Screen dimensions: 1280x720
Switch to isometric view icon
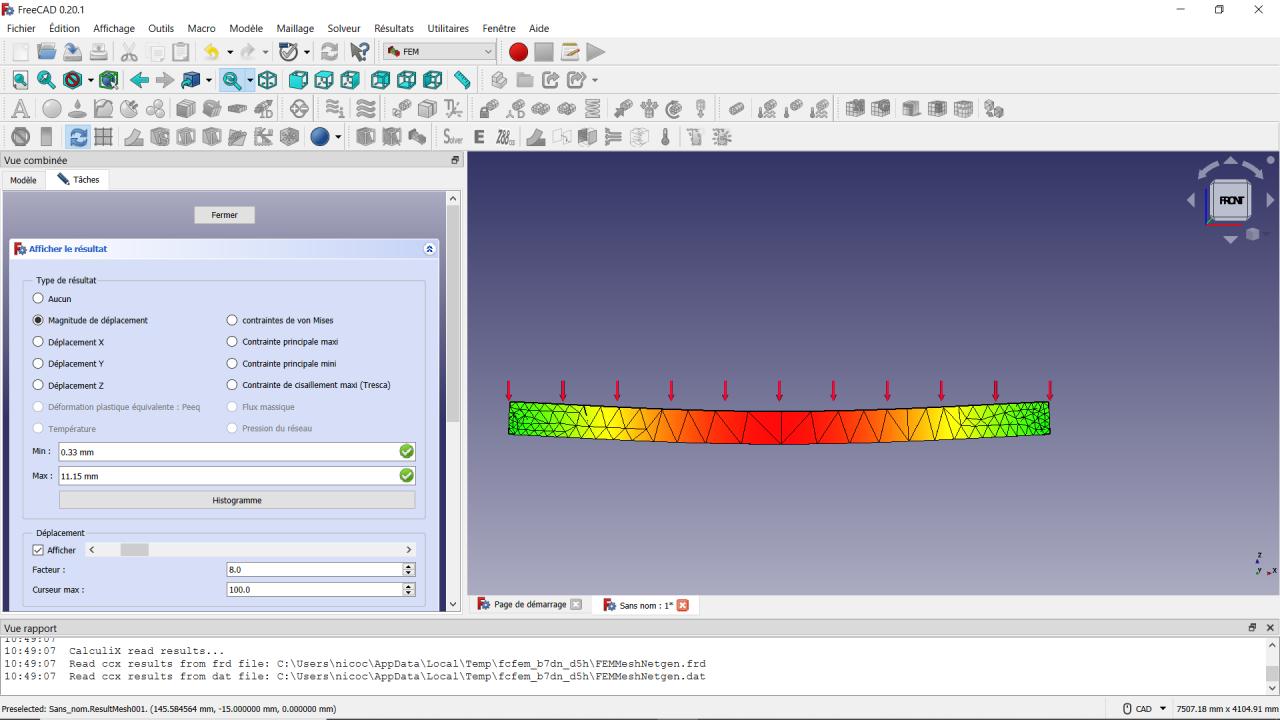tap(268, 80)
